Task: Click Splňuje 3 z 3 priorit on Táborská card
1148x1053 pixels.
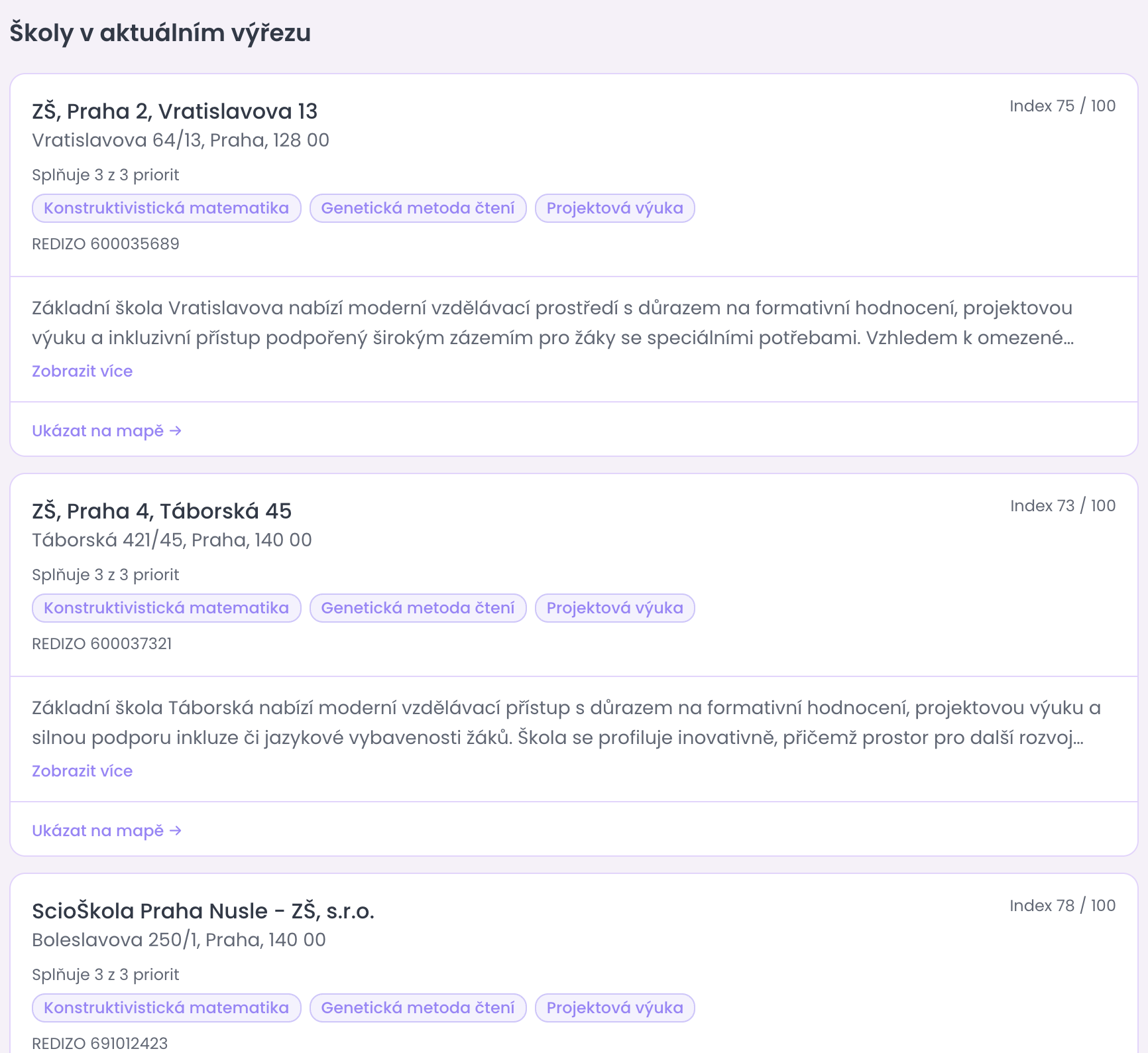Action: click(105, 575)
